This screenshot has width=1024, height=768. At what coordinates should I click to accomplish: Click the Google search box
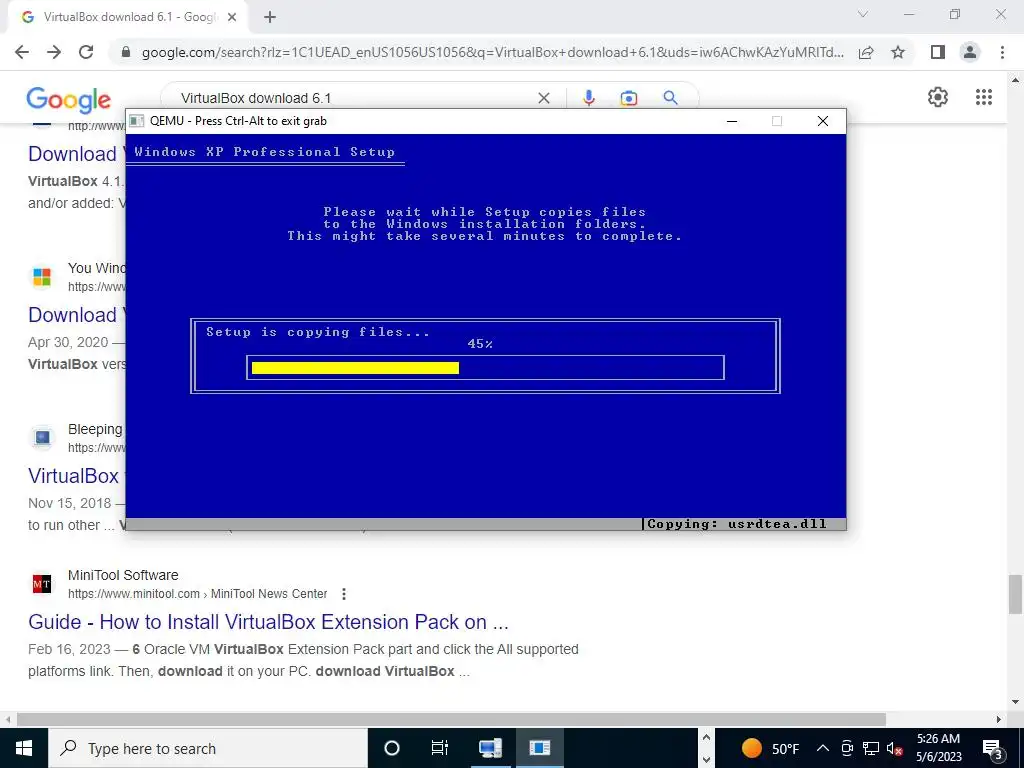pos(353,98)
